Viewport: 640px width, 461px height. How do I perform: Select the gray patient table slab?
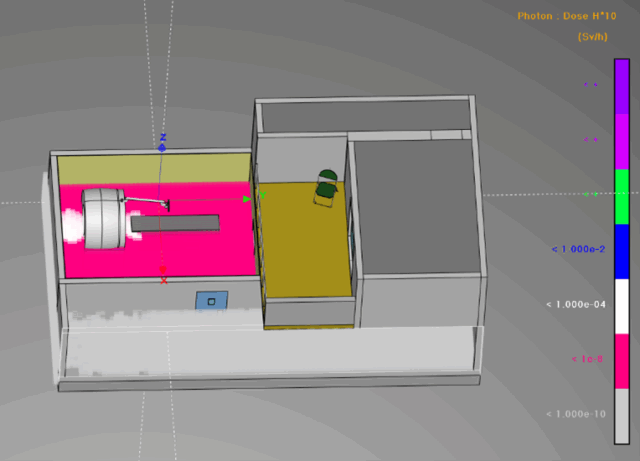[175, 224]
